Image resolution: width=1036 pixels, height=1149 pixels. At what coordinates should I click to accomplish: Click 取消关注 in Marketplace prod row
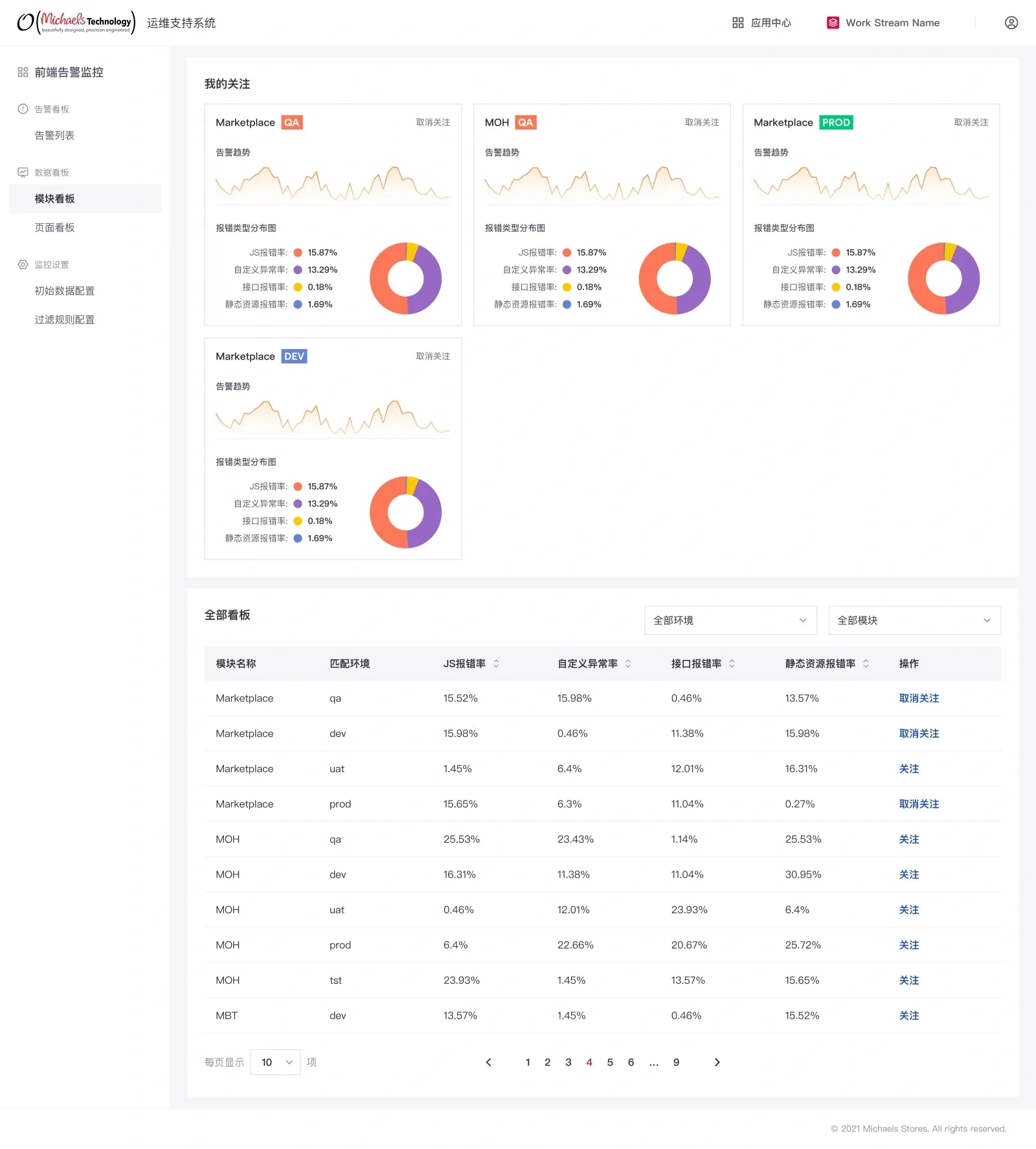[919, 804]
